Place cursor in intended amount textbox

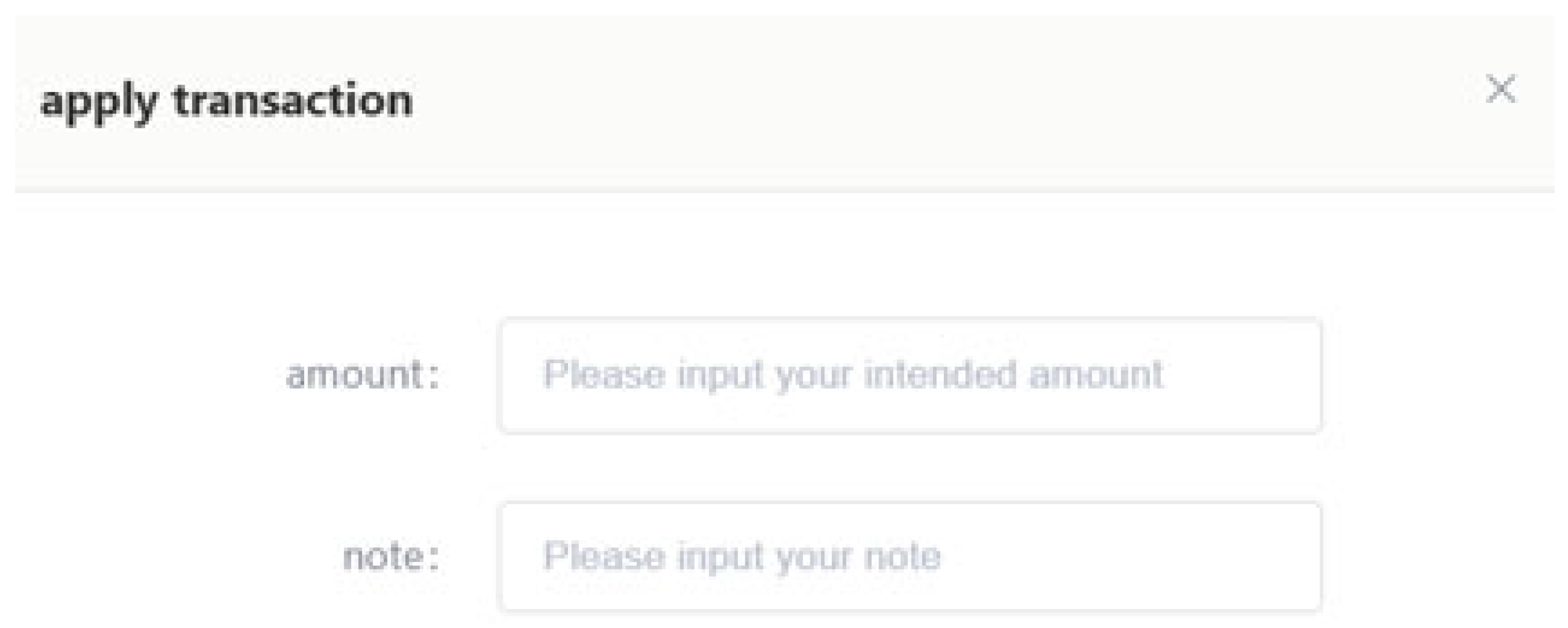tap(909, 375)
